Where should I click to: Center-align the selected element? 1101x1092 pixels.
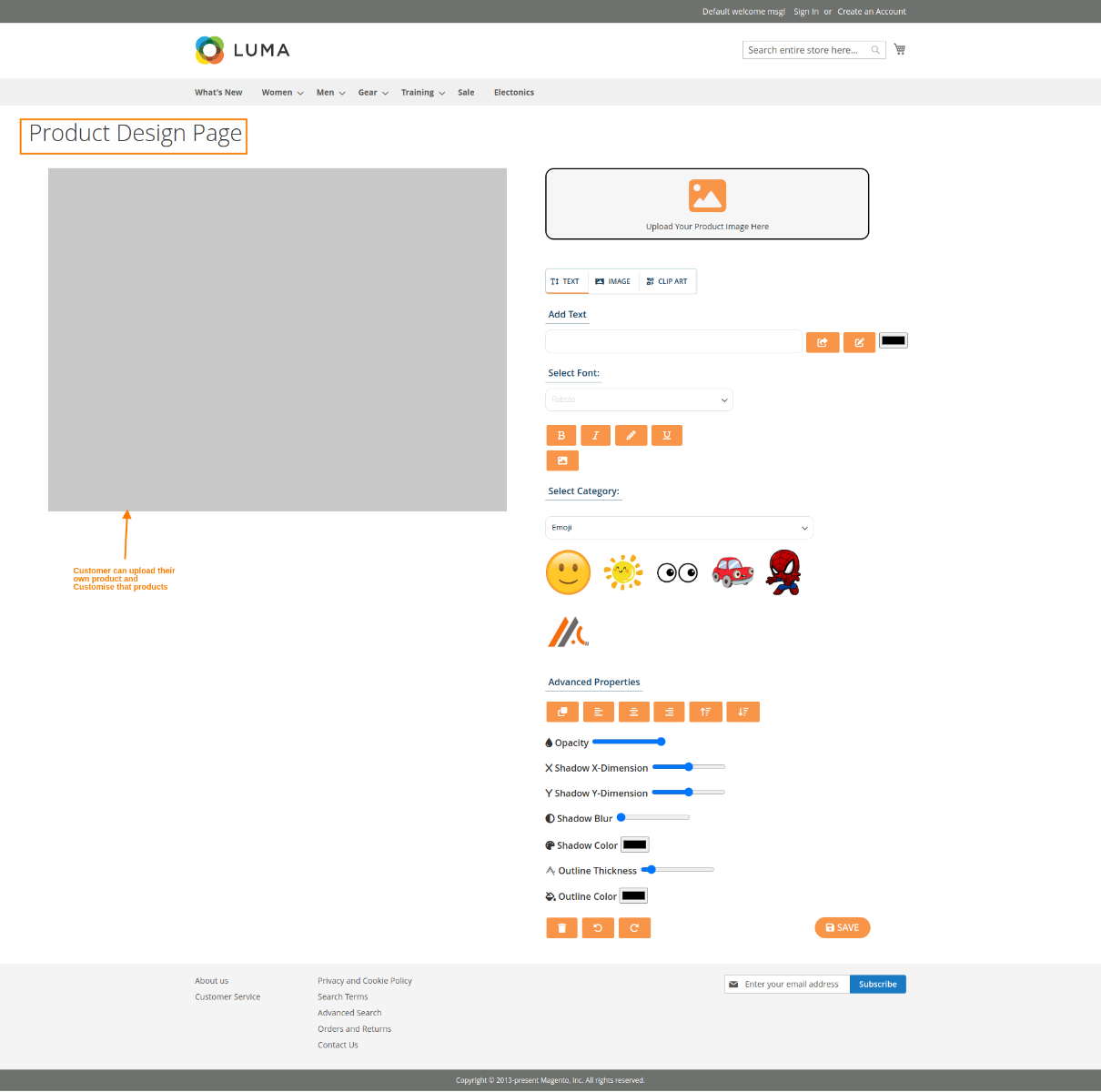point(634,712)
